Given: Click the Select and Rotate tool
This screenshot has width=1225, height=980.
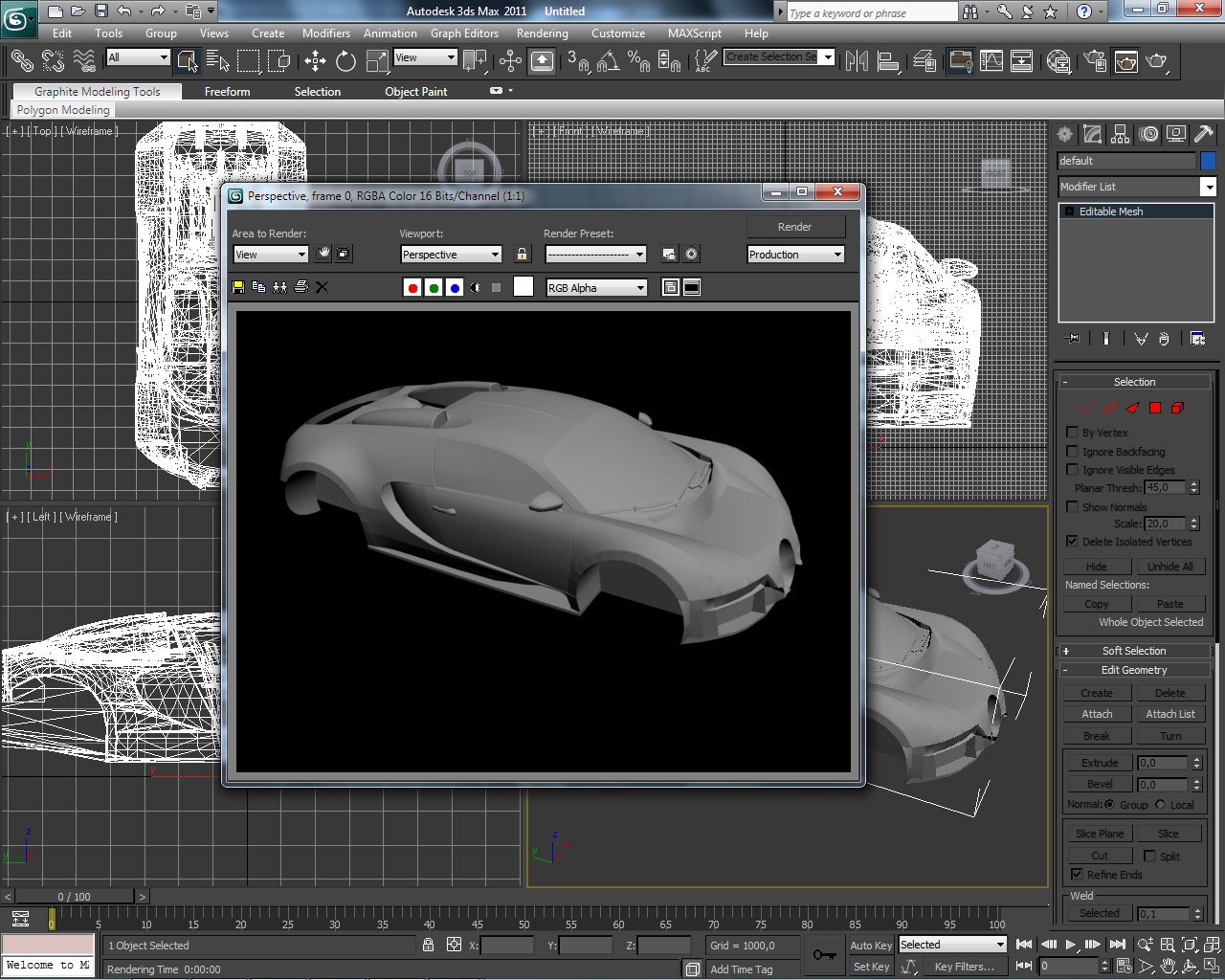Looking at the screenshot, I should click(345, 61).
